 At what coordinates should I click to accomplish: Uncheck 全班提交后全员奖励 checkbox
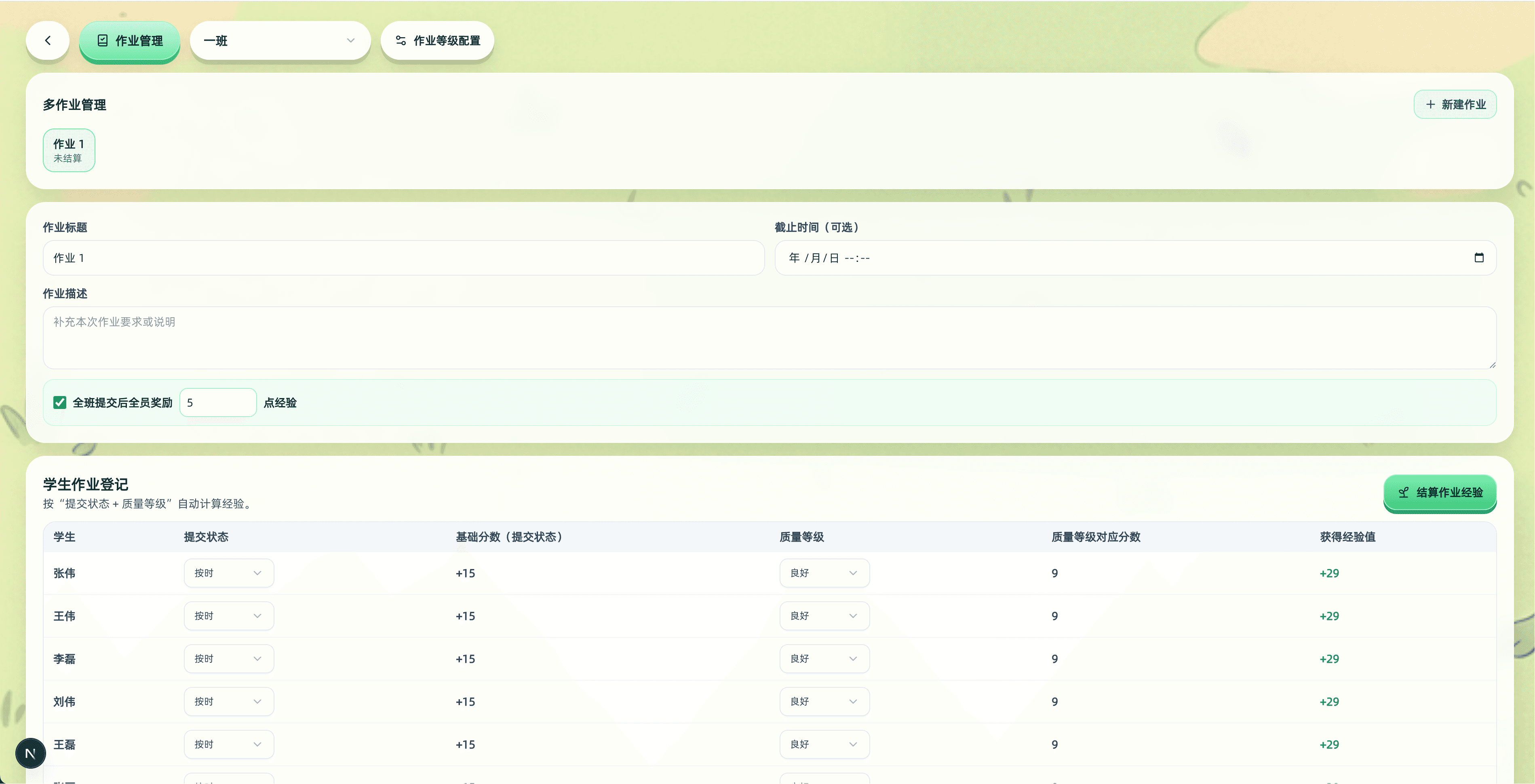pyautogui.click(x=59, y=403)
